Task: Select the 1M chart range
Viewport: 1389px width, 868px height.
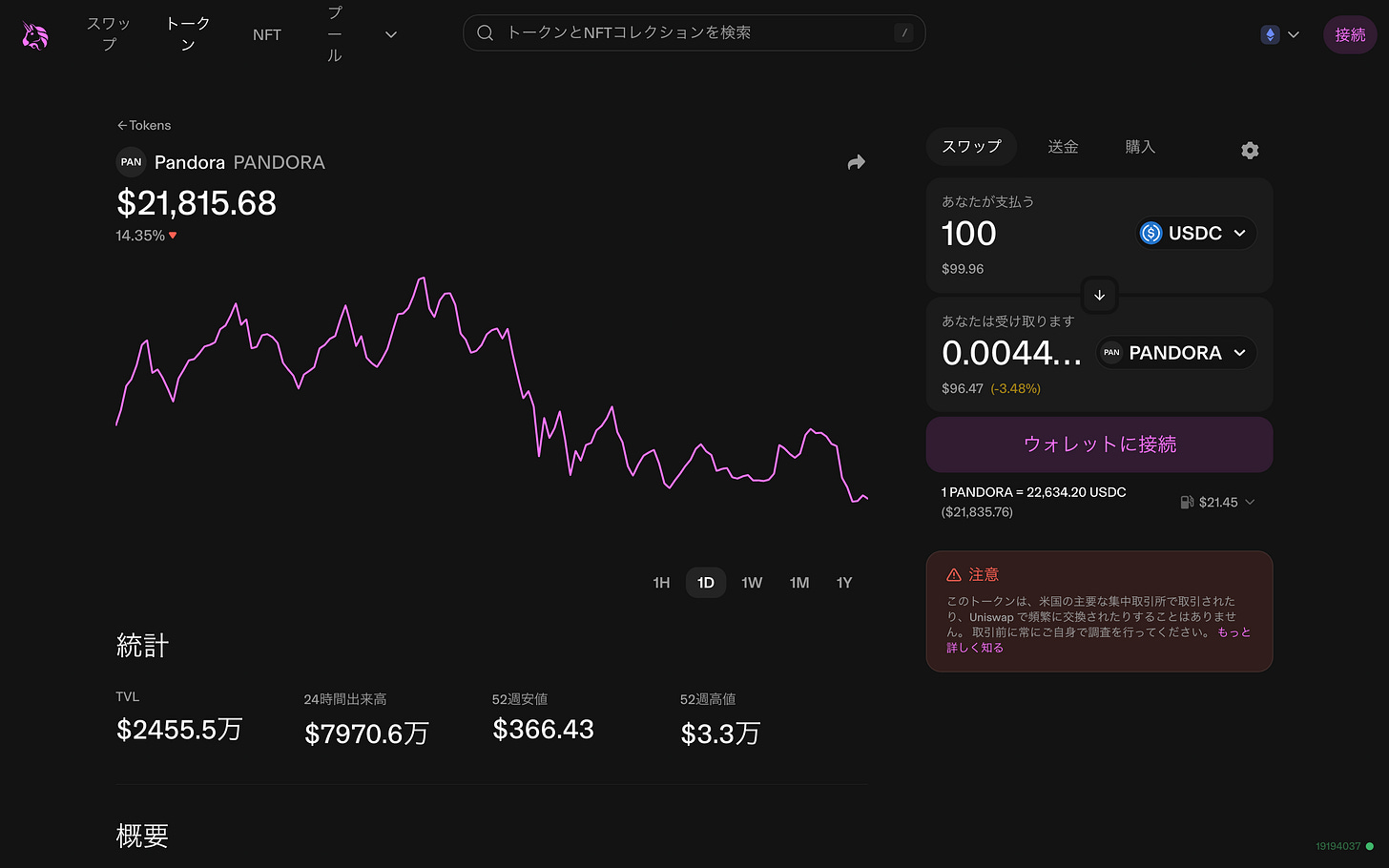Action: pyautogui.click(x=799, y=583)
